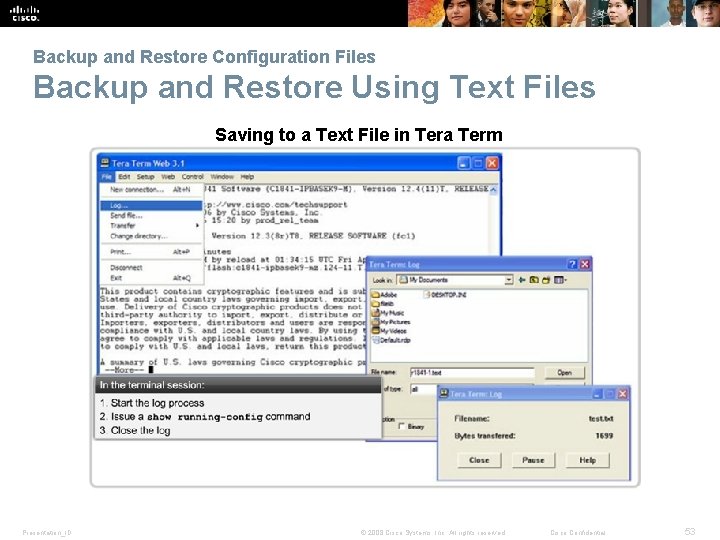Select the DESKTOP.INI file

click(x=444, y=295)
